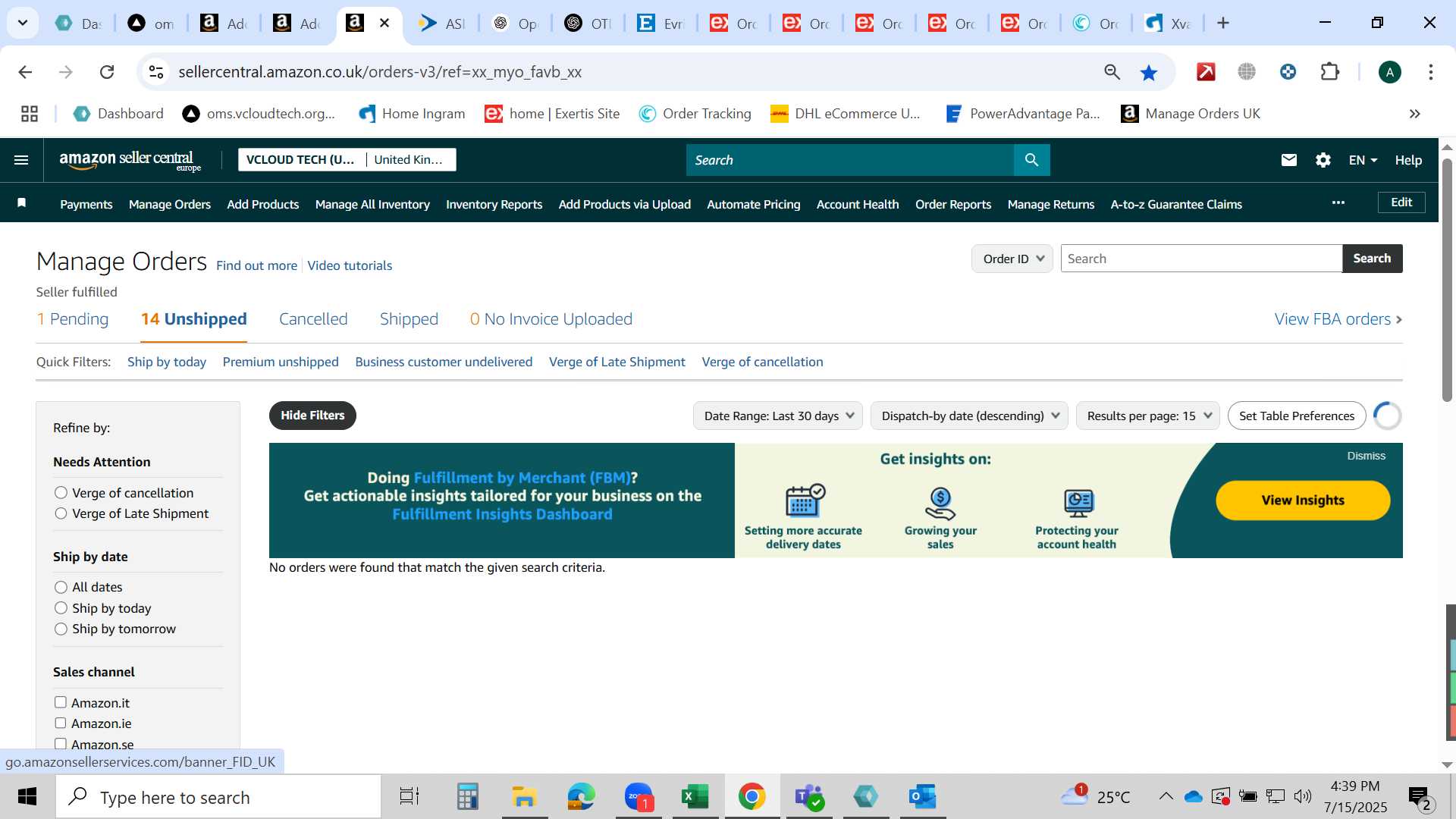Dismiss the FBM insights banner
The image size is (1456, 819).
point(1366,456)
